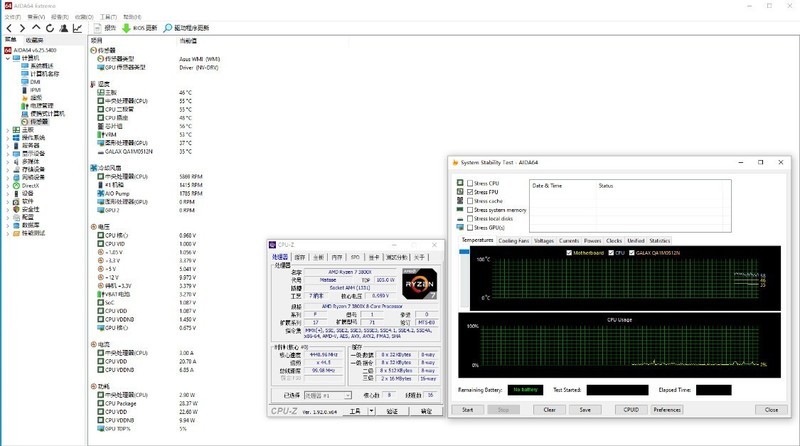Image resolution: width=800 pixels, height=446 pixels.
Task: Enable the Stress system memory checkbox
Action: 470,210
